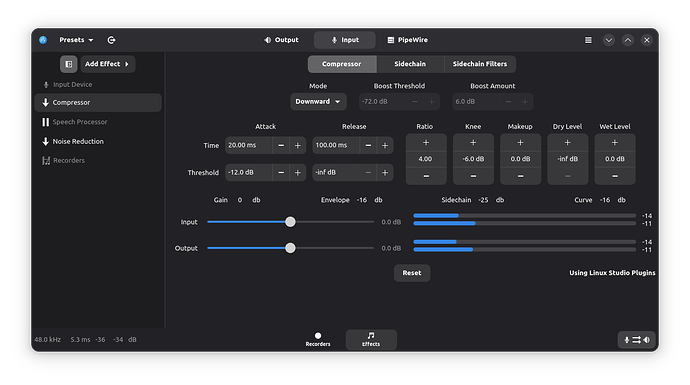Click the mic-to-speaker listen toggle icon
690x385 pixels.
point(636,340)
